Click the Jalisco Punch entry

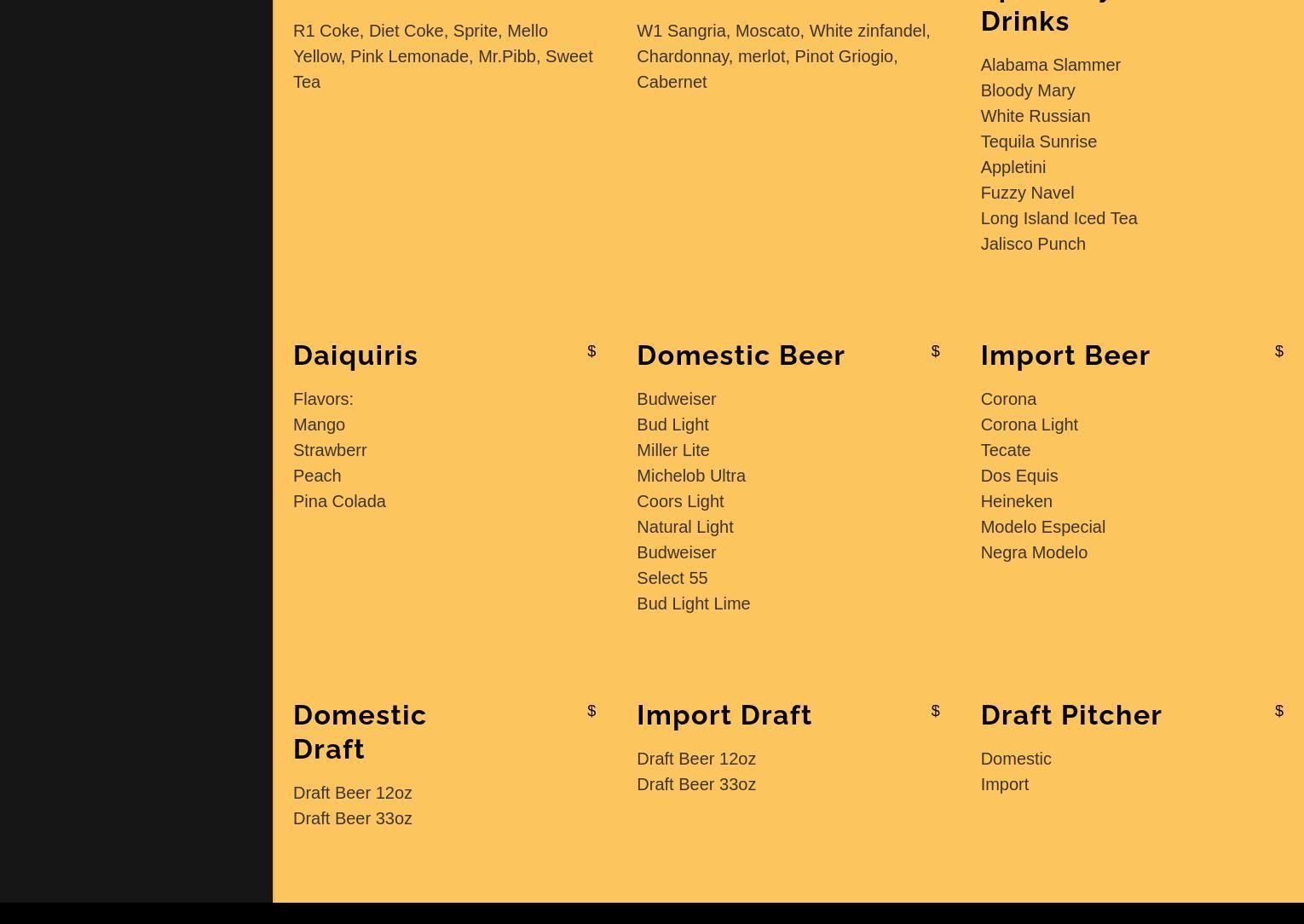(x=1033, y=244)
